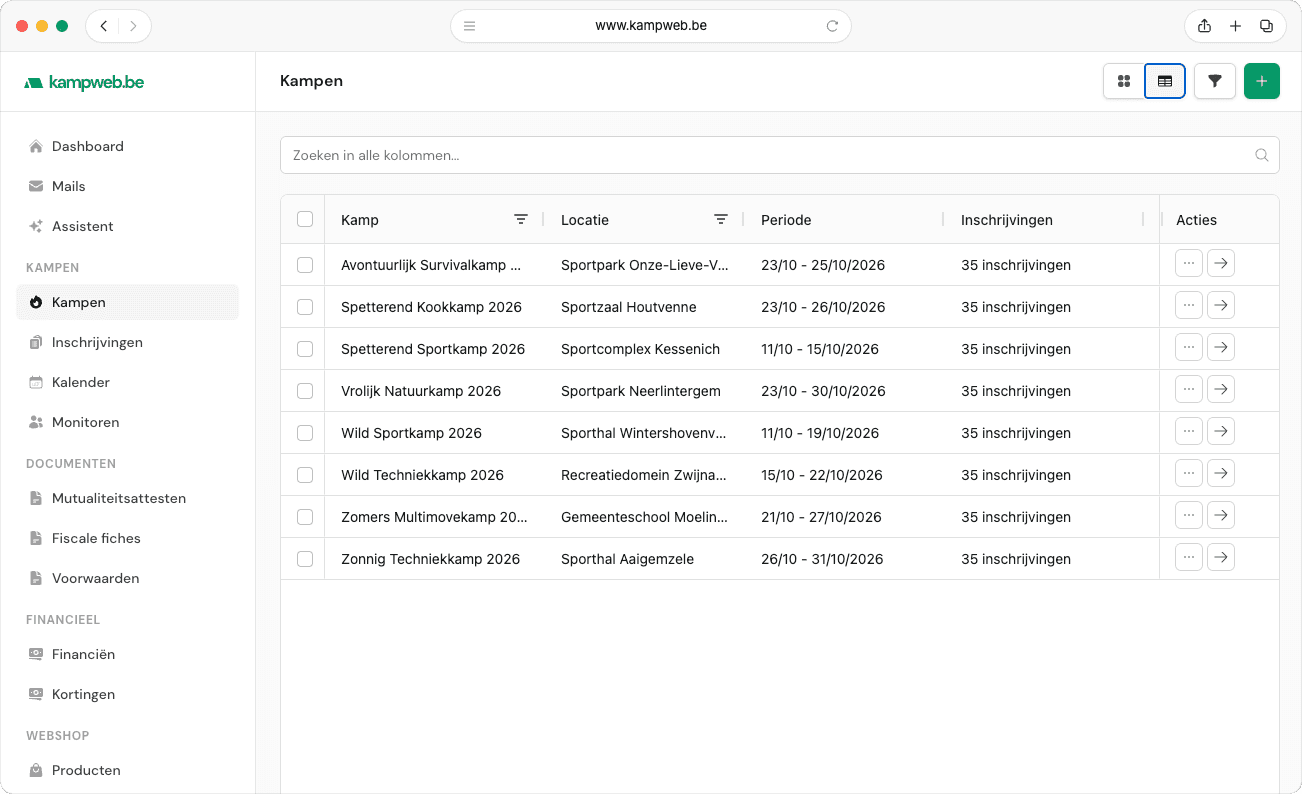Show browser tab overview
Viewport: 1302px width, 794px height.
point(1266,26)
